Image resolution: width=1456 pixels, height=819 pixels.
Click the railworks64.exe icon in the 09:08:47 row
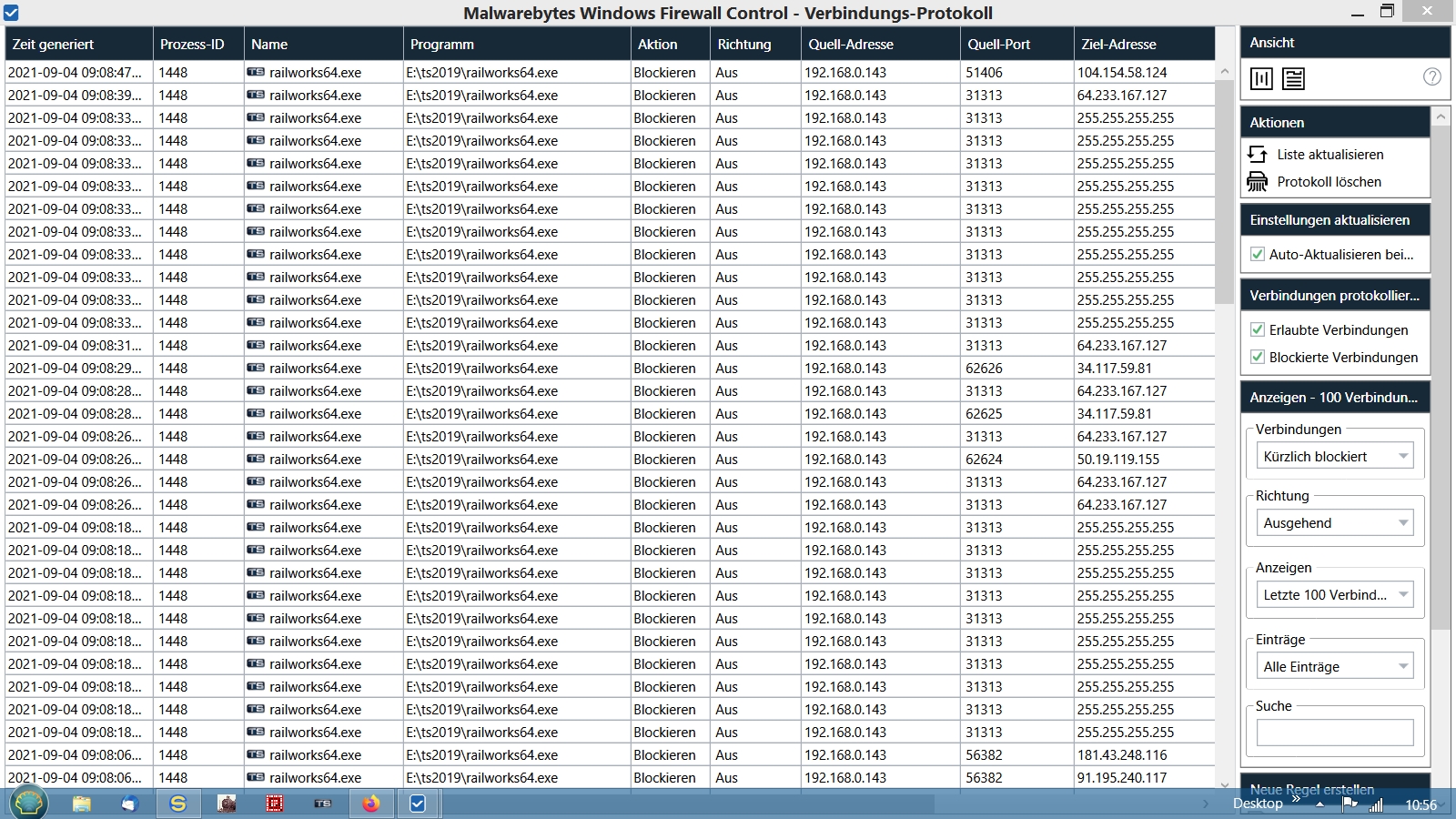click(x=256, y=72)
